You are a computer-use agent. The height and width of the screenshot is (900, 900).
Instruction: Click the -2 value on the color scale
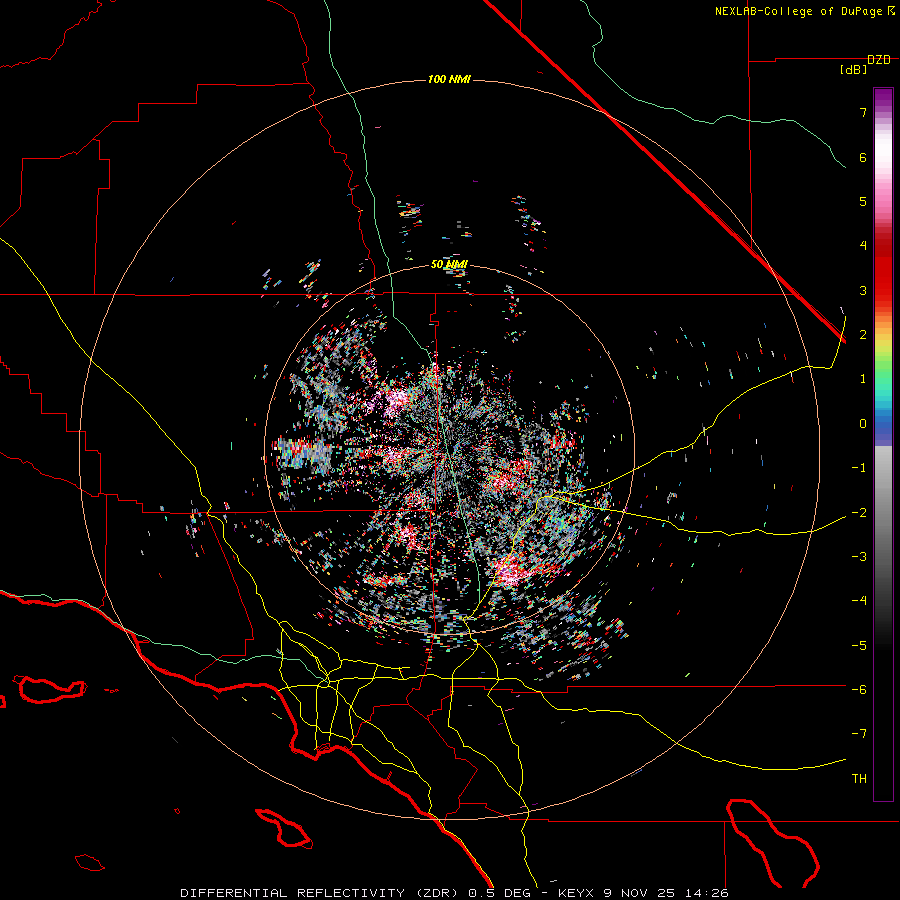pyautogui.click(x=859, y=513)
